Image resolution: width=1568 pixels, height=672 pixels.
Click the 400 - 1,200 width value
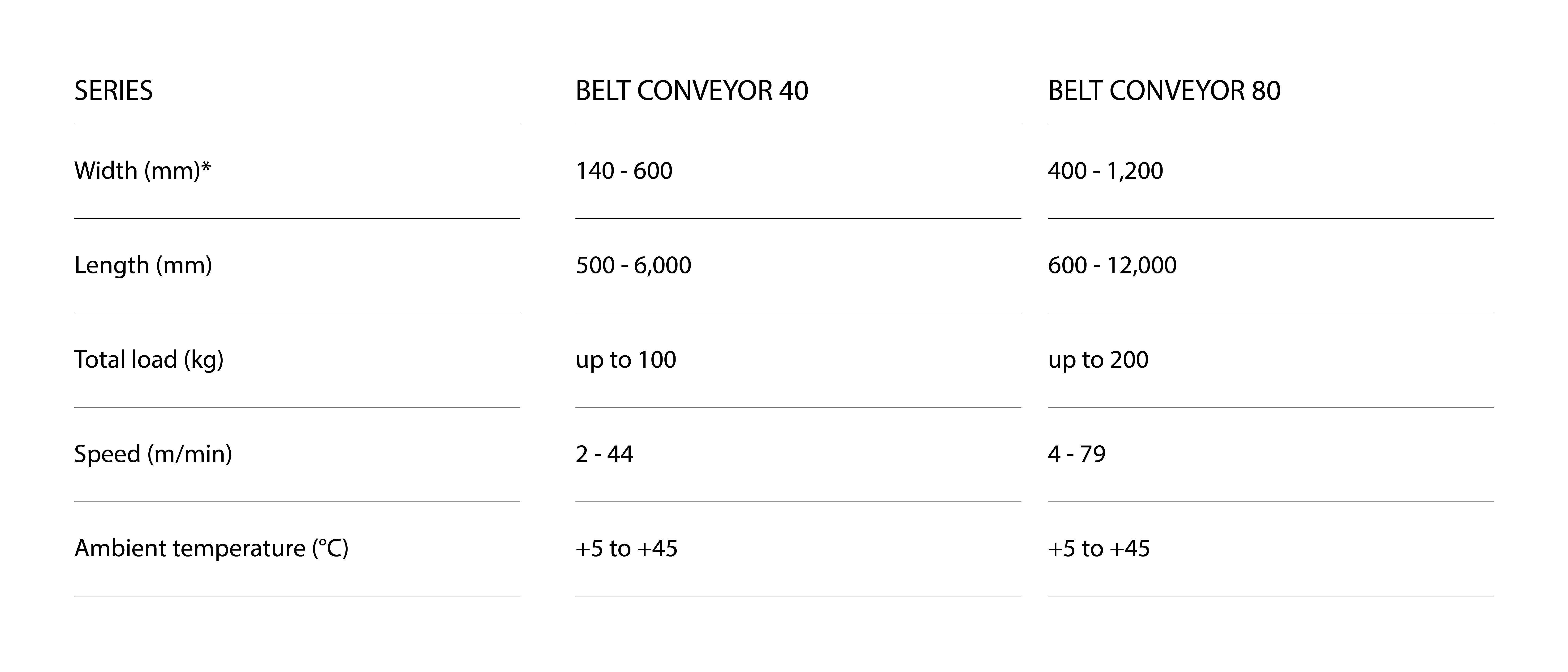click(1105, 171)
